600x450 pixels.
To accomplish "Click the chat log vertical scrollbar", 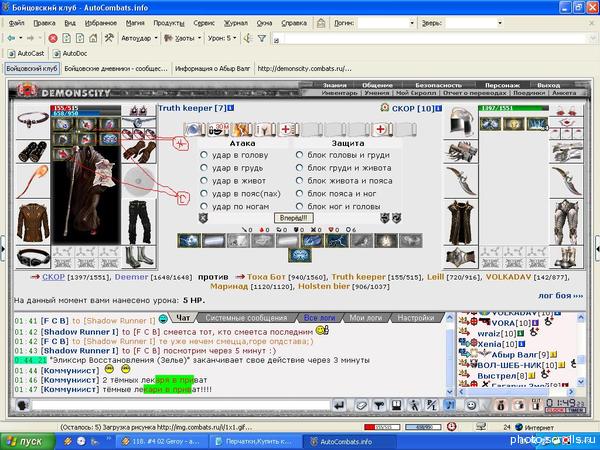I will 450,355.
